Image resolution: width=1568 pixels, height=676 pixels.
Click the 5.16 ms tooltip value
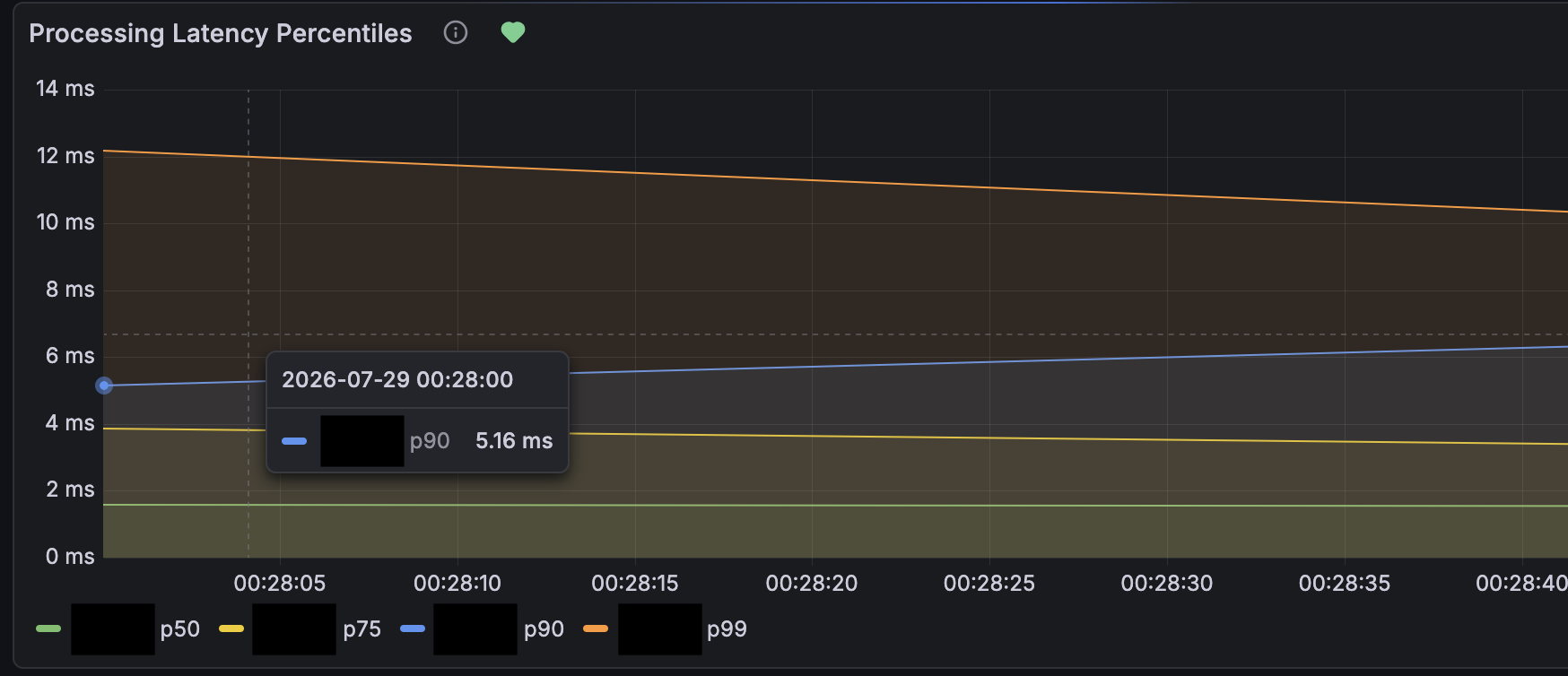pyautogui.click(x=514, y=441)
